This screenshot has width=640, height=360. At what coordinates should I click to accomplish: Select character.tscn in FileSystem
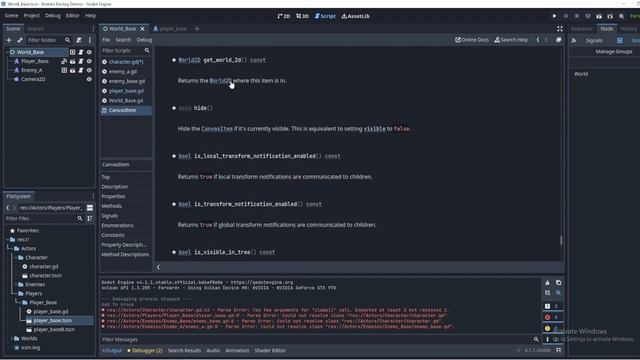(x=45, y=276)
